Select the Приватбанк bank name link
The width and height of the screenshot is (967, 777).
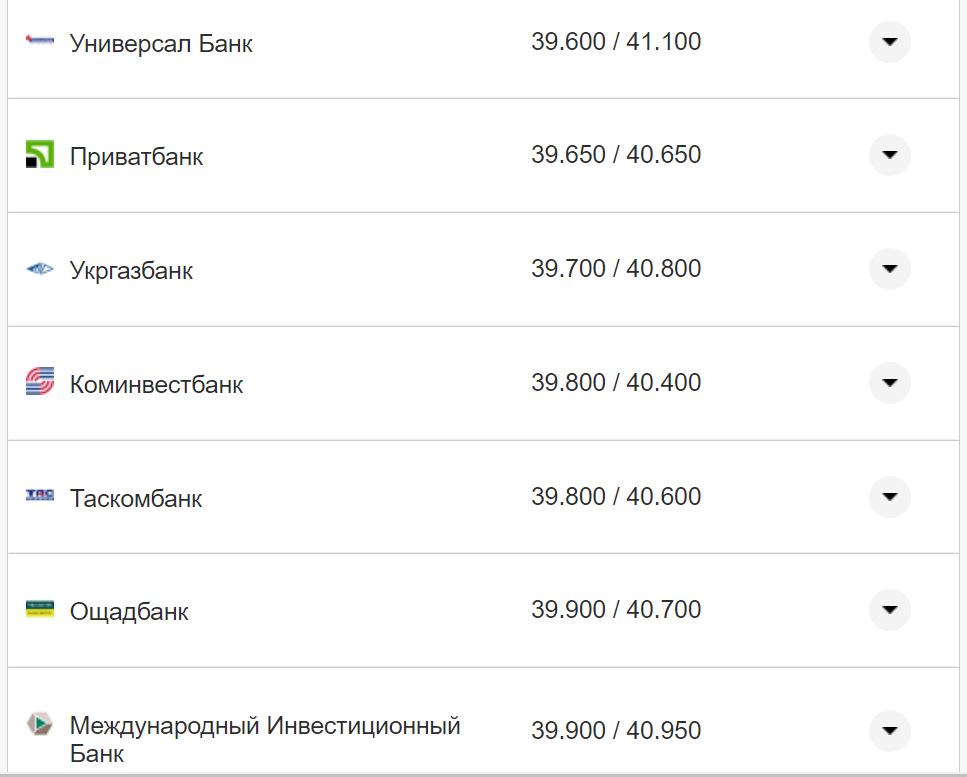(x=136, y=156)
